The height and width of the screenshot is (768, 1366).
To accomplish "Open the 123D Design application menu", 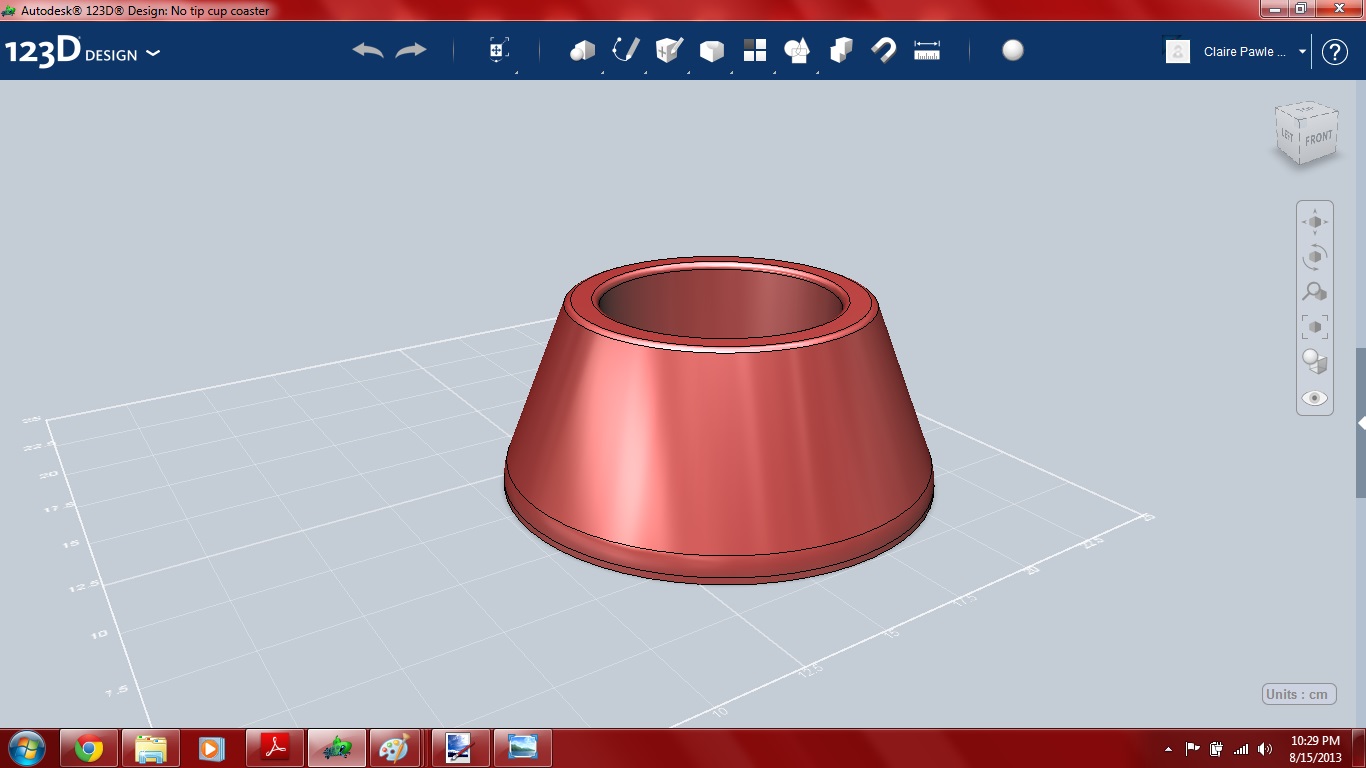I will 82,52.
